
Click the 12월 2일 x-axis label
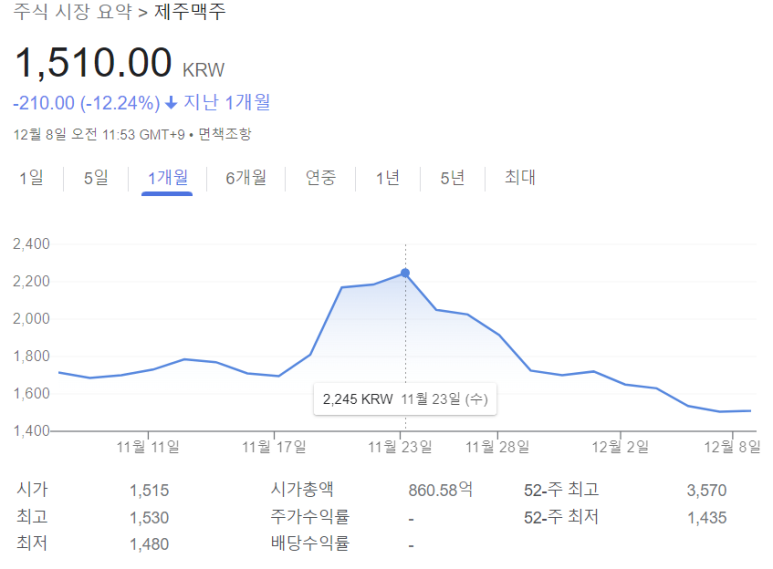(620, 447)
